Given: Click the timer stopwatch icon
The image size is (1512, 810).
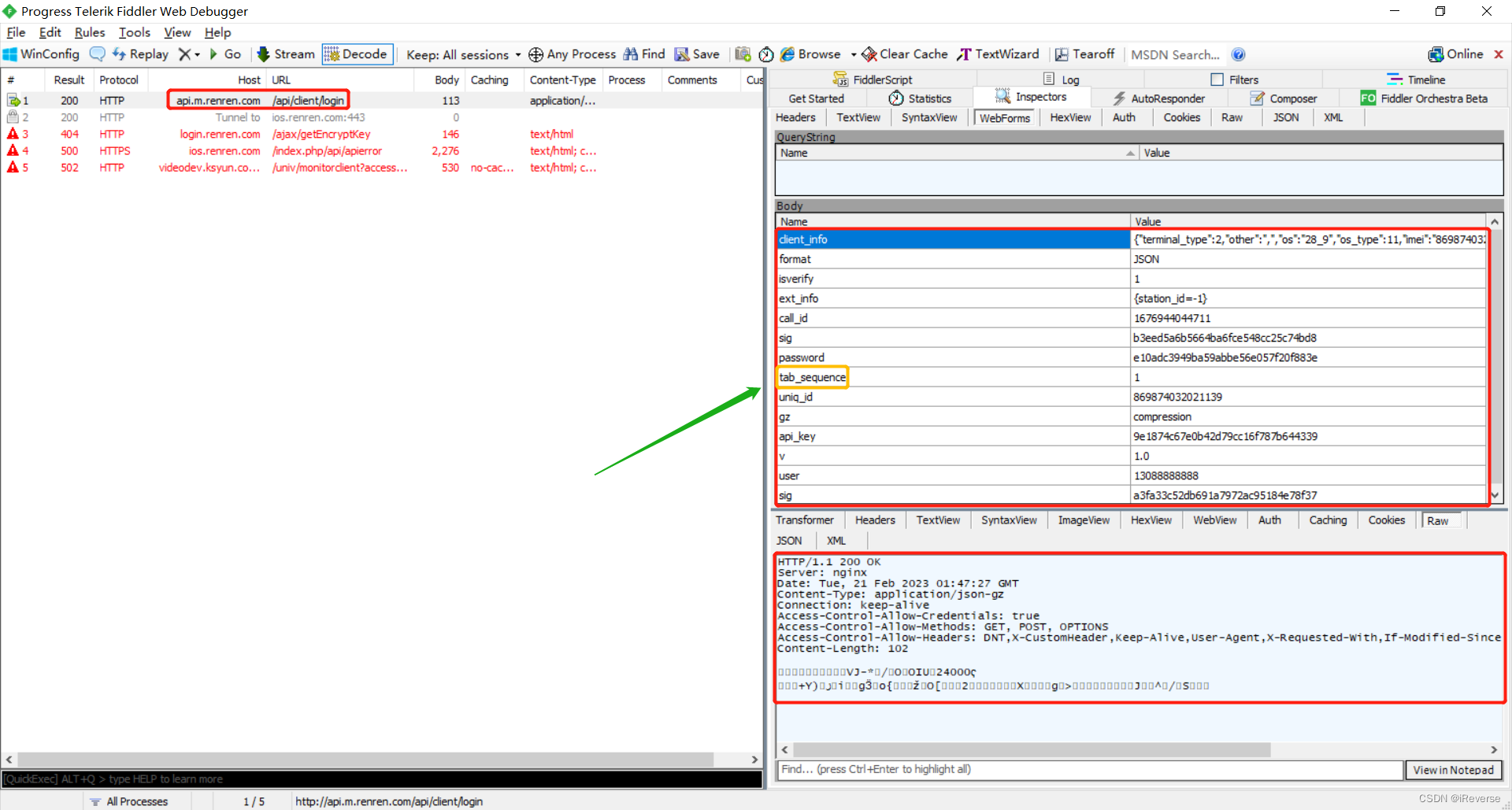Looking at the screenshot, I should pyautogui.click(x=766, y=54).
